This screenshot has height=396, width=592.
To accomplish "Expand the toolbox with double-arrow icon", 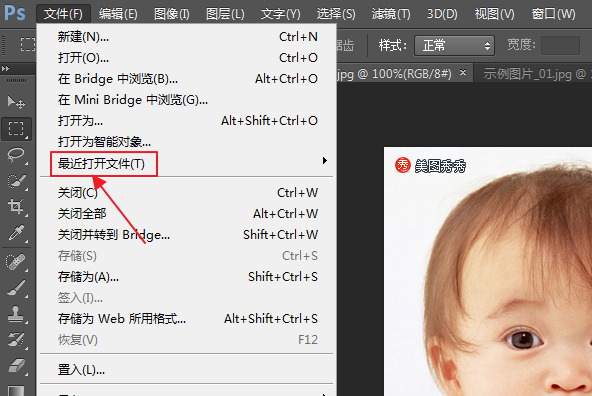I will coord(5,68).
